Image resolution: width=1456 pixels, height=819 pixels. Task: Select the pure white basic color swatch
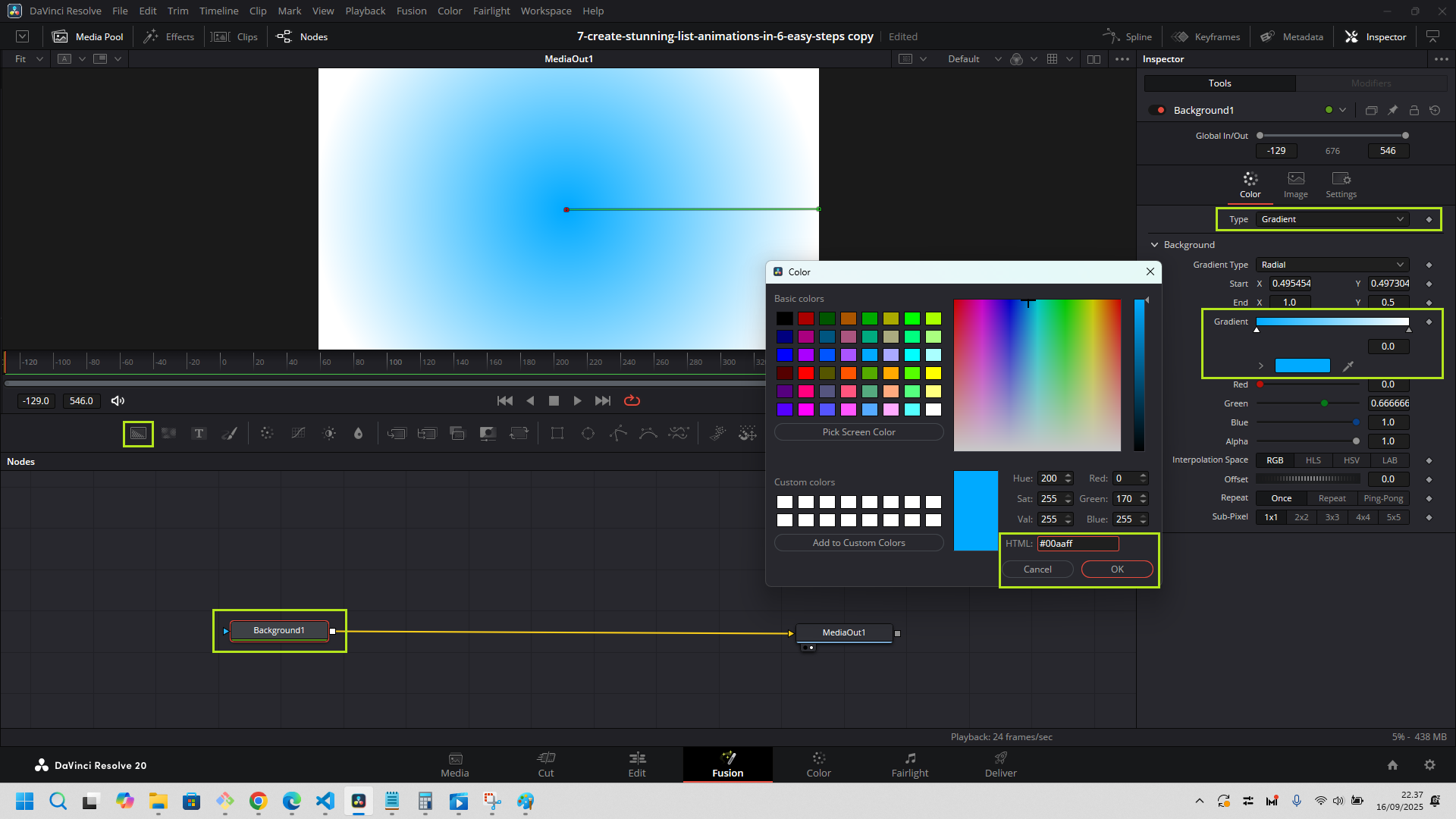click(934, 409)
